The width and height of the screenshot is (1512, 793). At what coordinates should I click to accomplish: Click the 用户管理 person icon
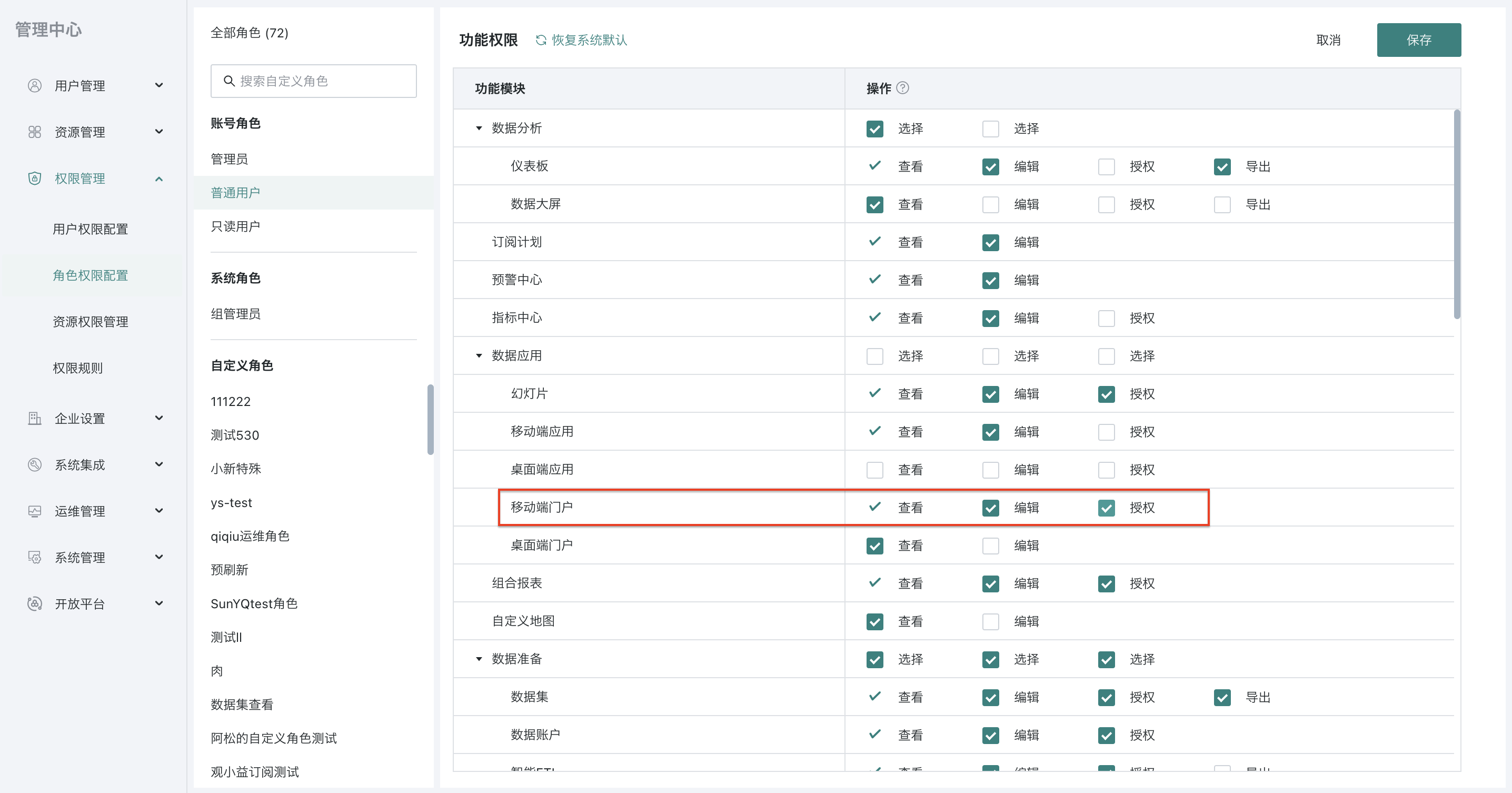(35, 86)
